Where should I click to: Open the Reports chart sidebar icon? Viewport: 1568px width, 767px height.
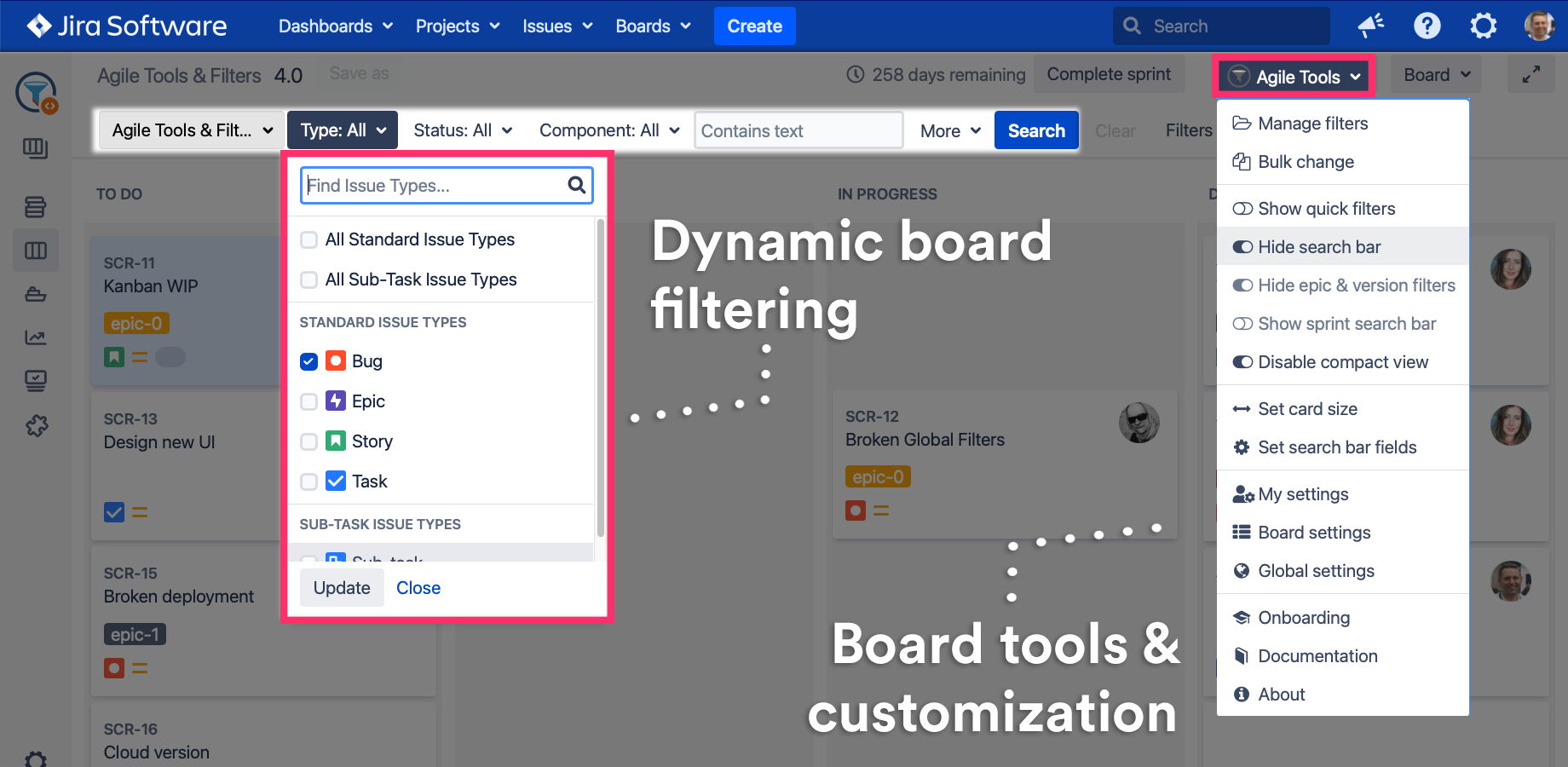coord(36,337)
